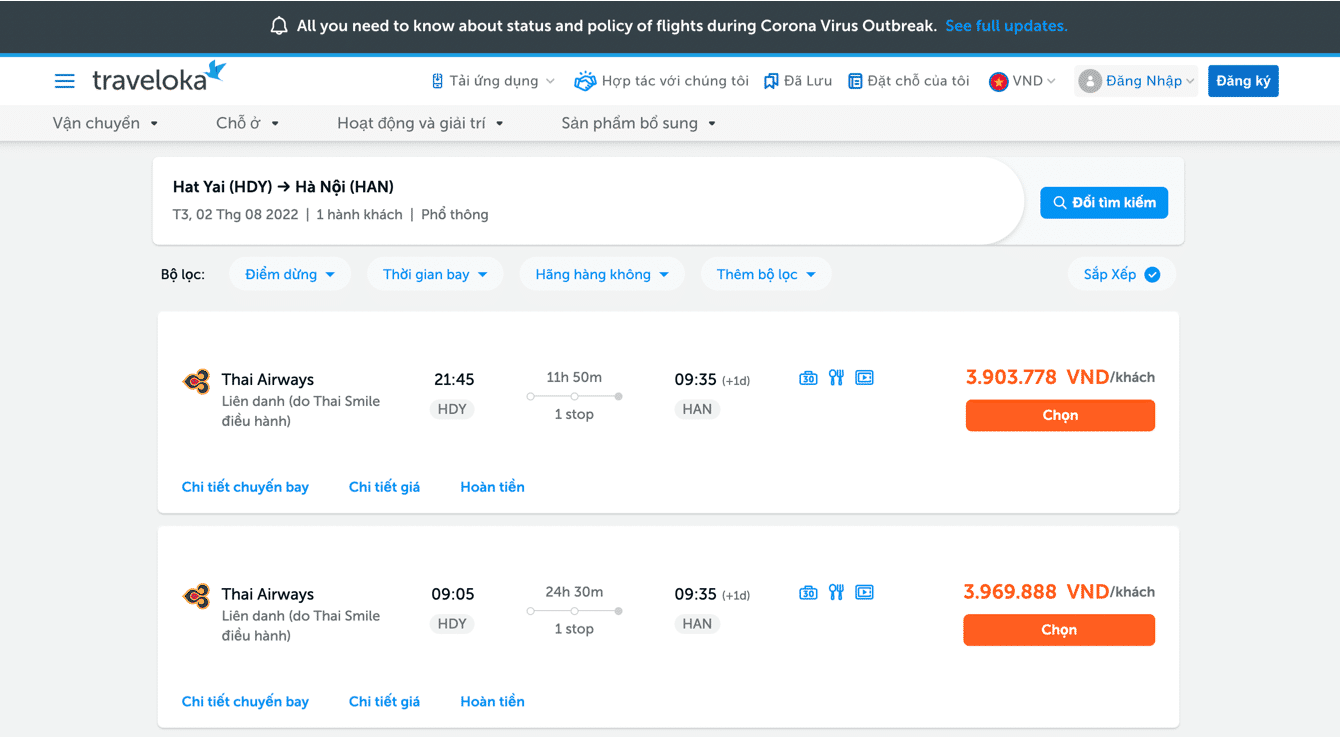Open the Thời gian bay filter dropdown

(435, 274)
